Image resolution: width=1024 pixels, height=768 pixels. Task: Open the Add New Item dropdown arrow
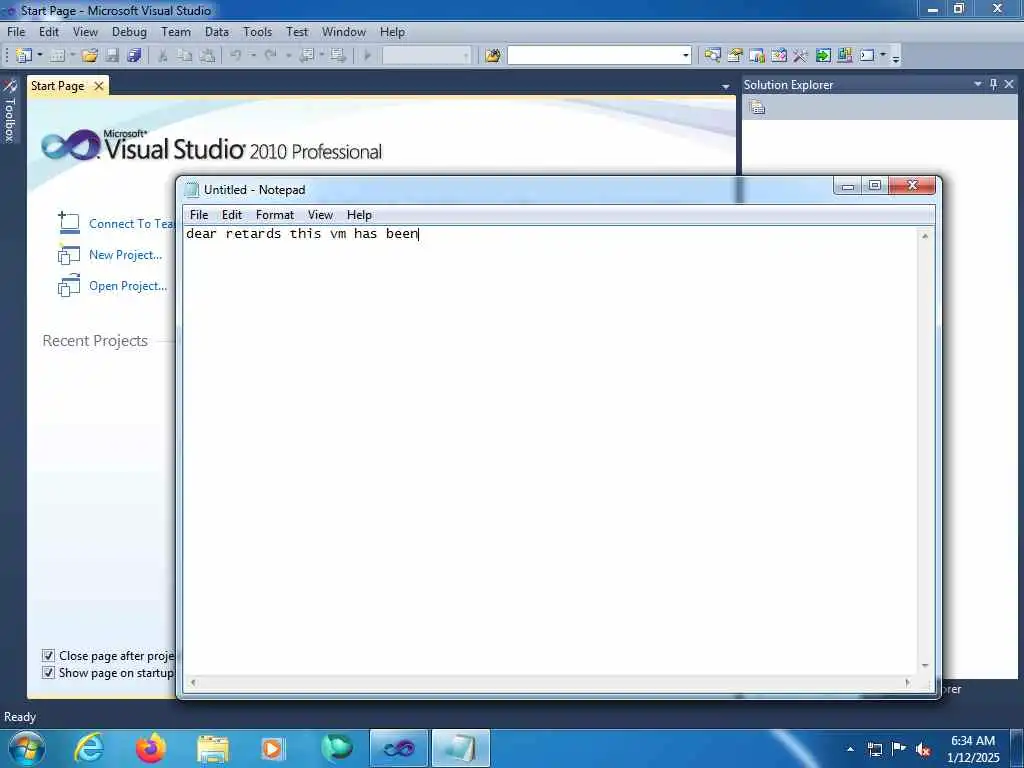[72, 56]
